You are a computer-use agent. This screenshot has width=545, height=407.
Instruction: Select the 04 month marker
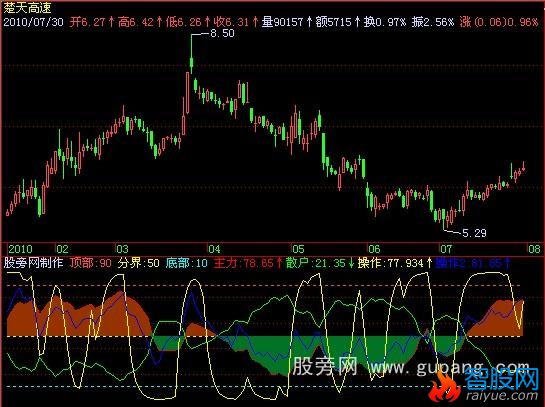click(214, 249)
